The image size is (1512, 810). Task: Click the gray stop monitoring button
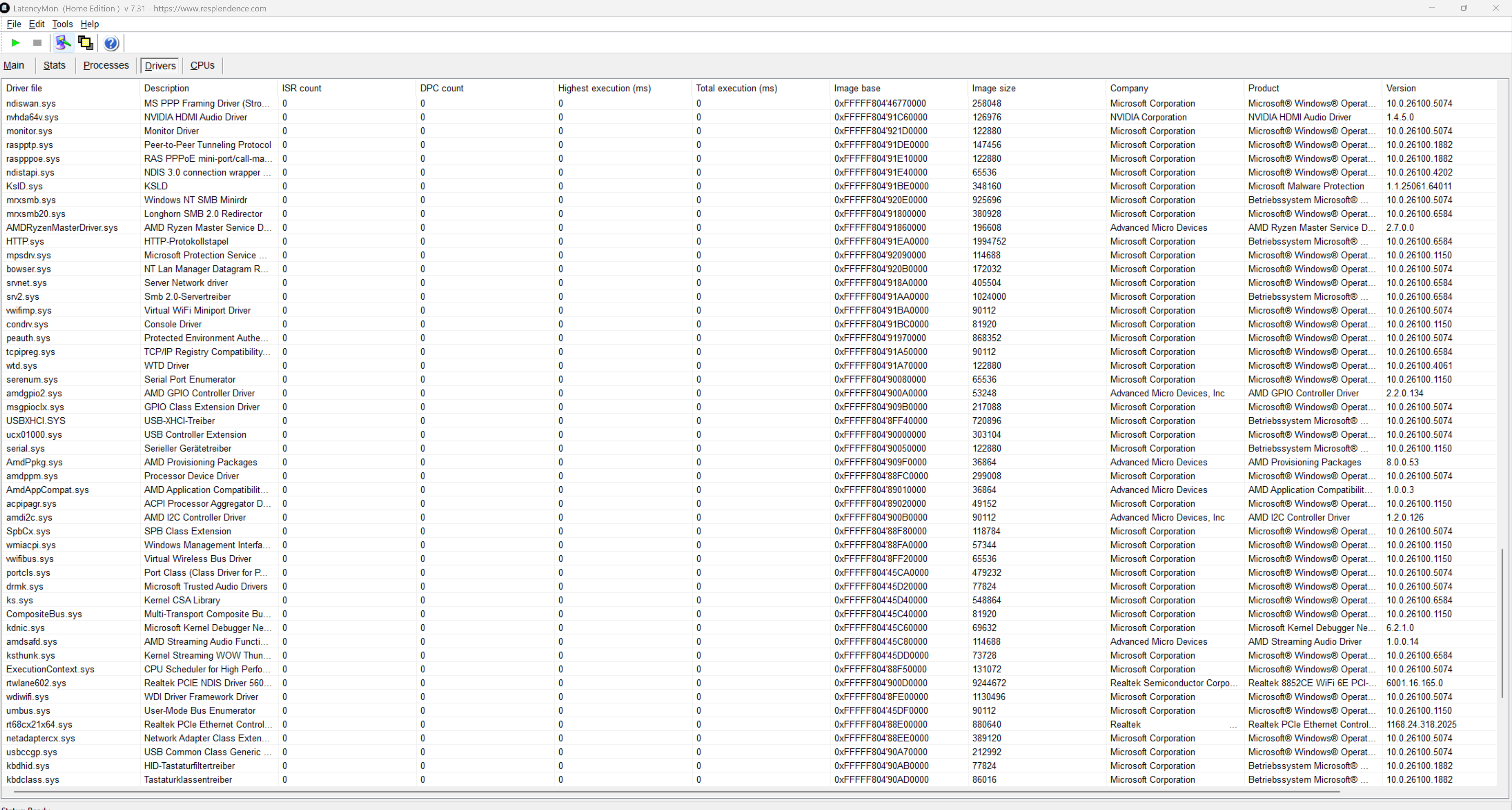(37, 43)
